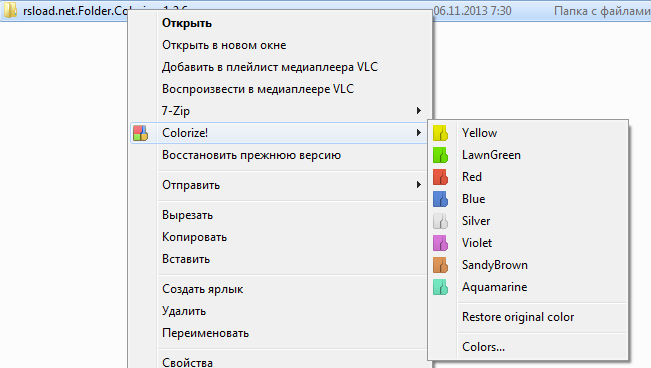The height and width of the screenshot is (368, 651).
Task: Pick Violet from the color list
Action: (477, 243)
